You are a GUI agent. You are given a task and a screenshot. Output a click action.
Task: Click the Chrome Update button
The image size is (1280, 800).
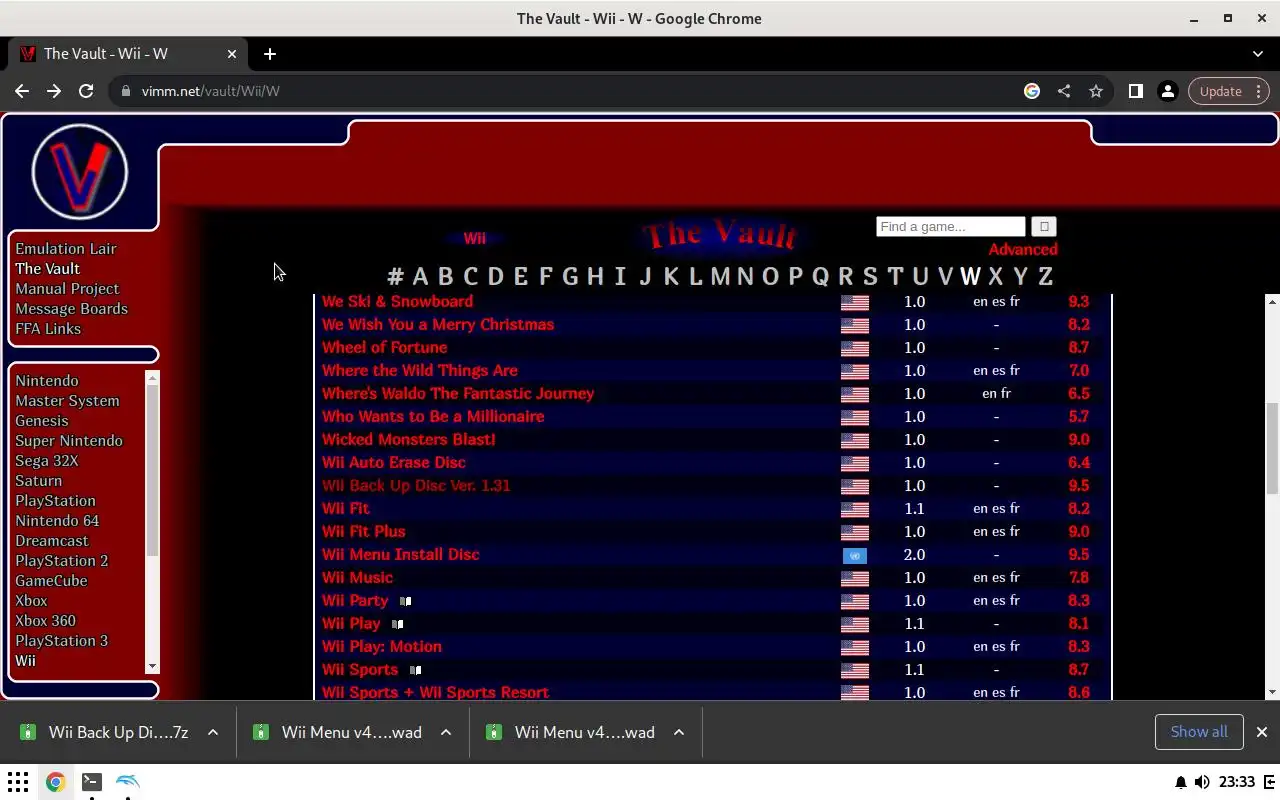click(x=1229, y=91)
